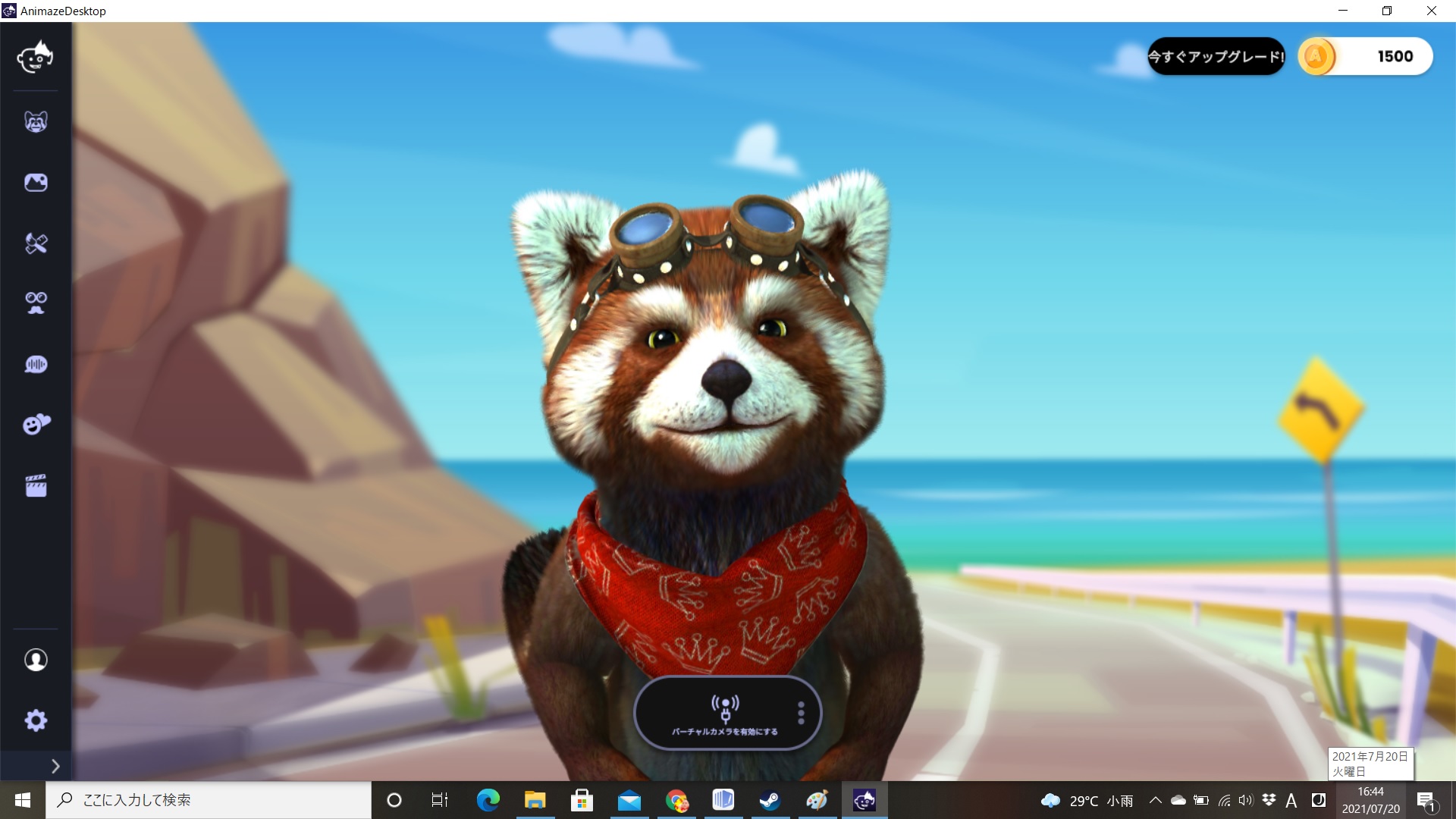Screen dimensions: 1456x819
Task: Enable virtual camera (バーチャルカメラを有効にする)
Action: tap(725, 714)
